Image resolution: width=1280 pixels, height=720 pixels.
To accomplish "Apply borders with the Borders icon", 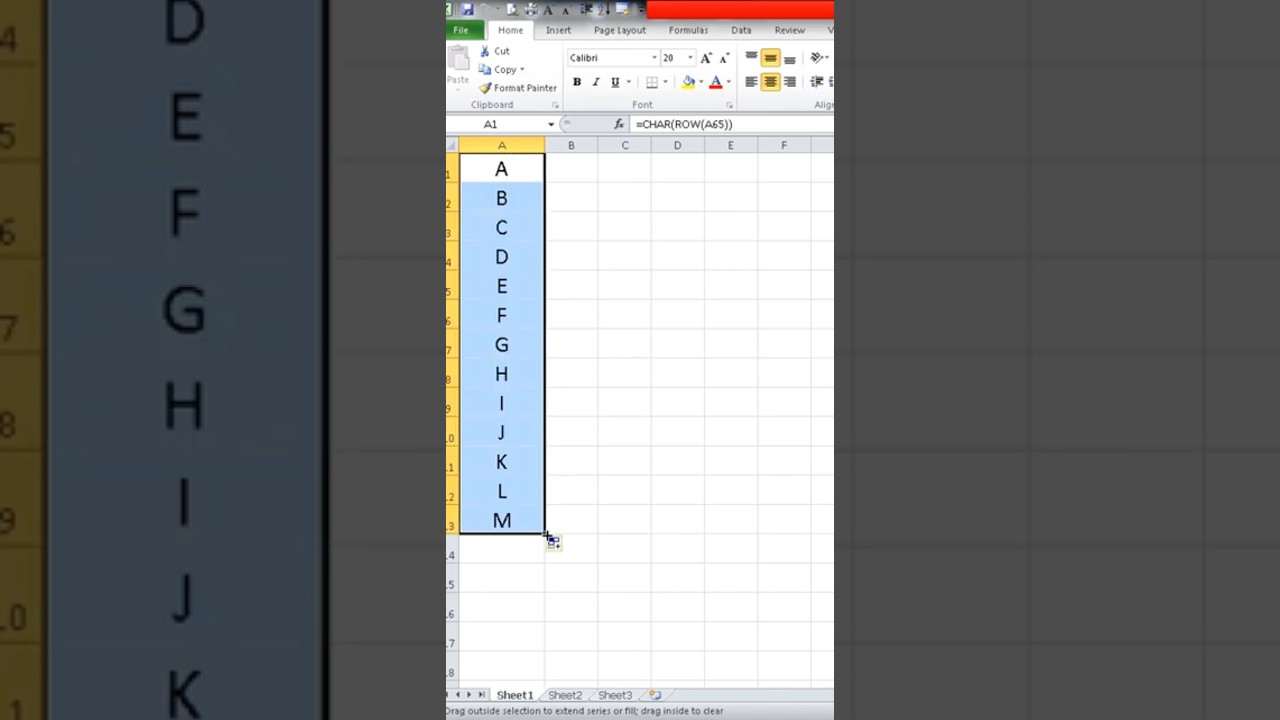I will click(x=652, y=82).
